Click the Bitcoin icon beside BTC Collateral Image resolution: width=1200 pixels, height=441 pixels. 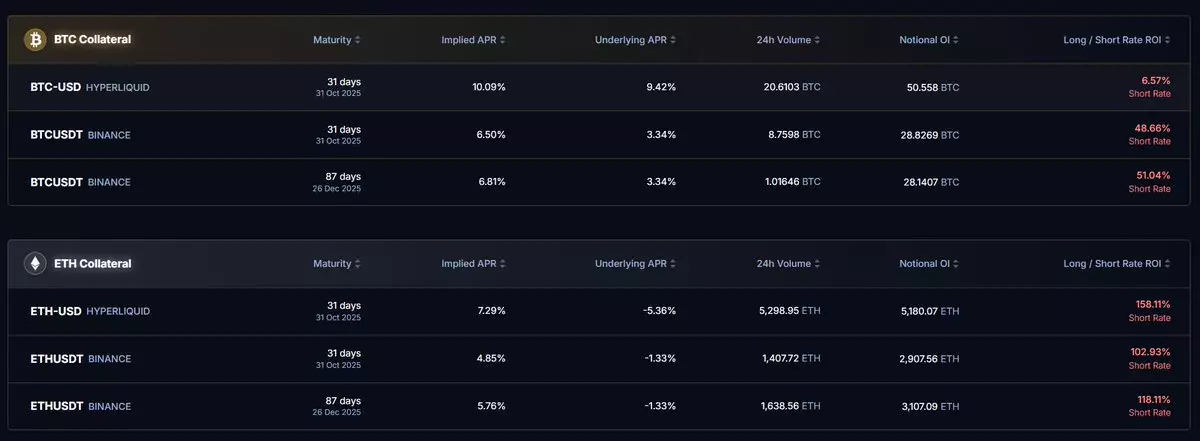click(x=36, y=39)
